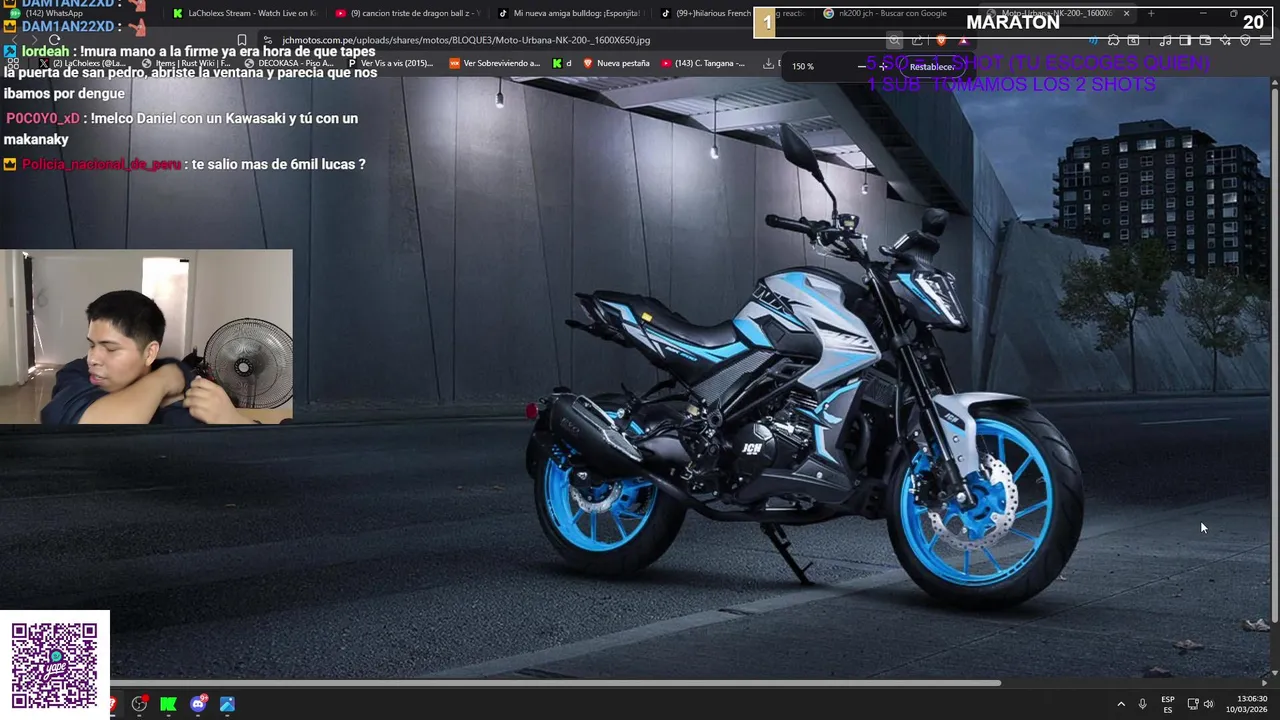The width and height of the screenshot is (1280, 720).
Task: Switch to the nk200 jch Google search tab
Action: pyautogui.click(x=893, y=13)
